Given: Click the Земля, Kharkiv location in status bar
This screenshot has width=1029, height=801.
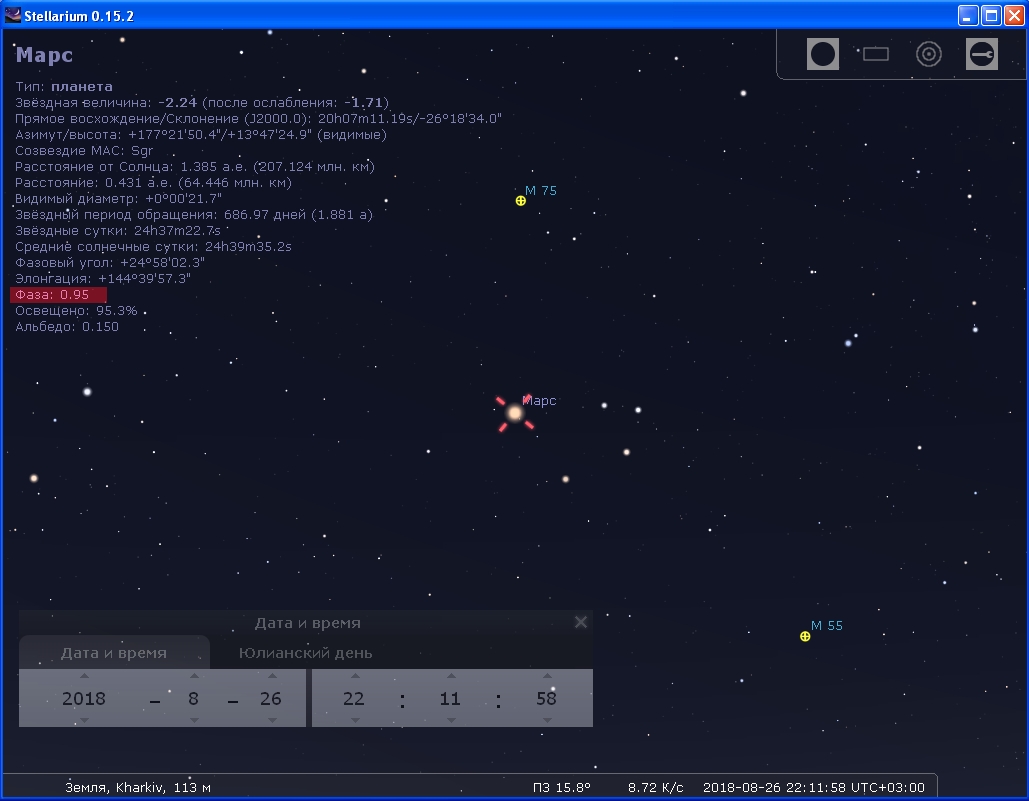Looking at the screenshot, I should point(138,787).
